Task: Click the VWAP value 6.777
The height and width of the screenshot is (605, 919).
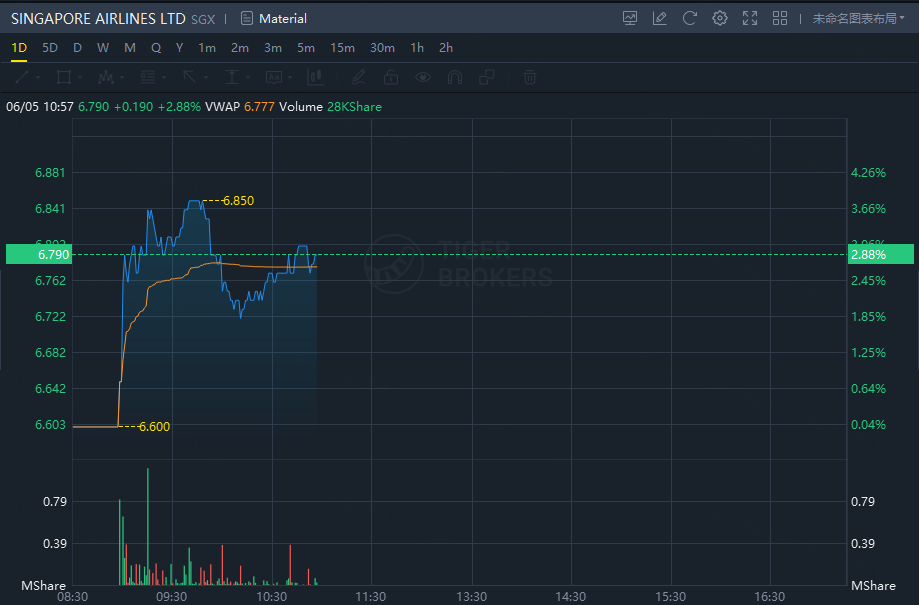Action: 259,107
